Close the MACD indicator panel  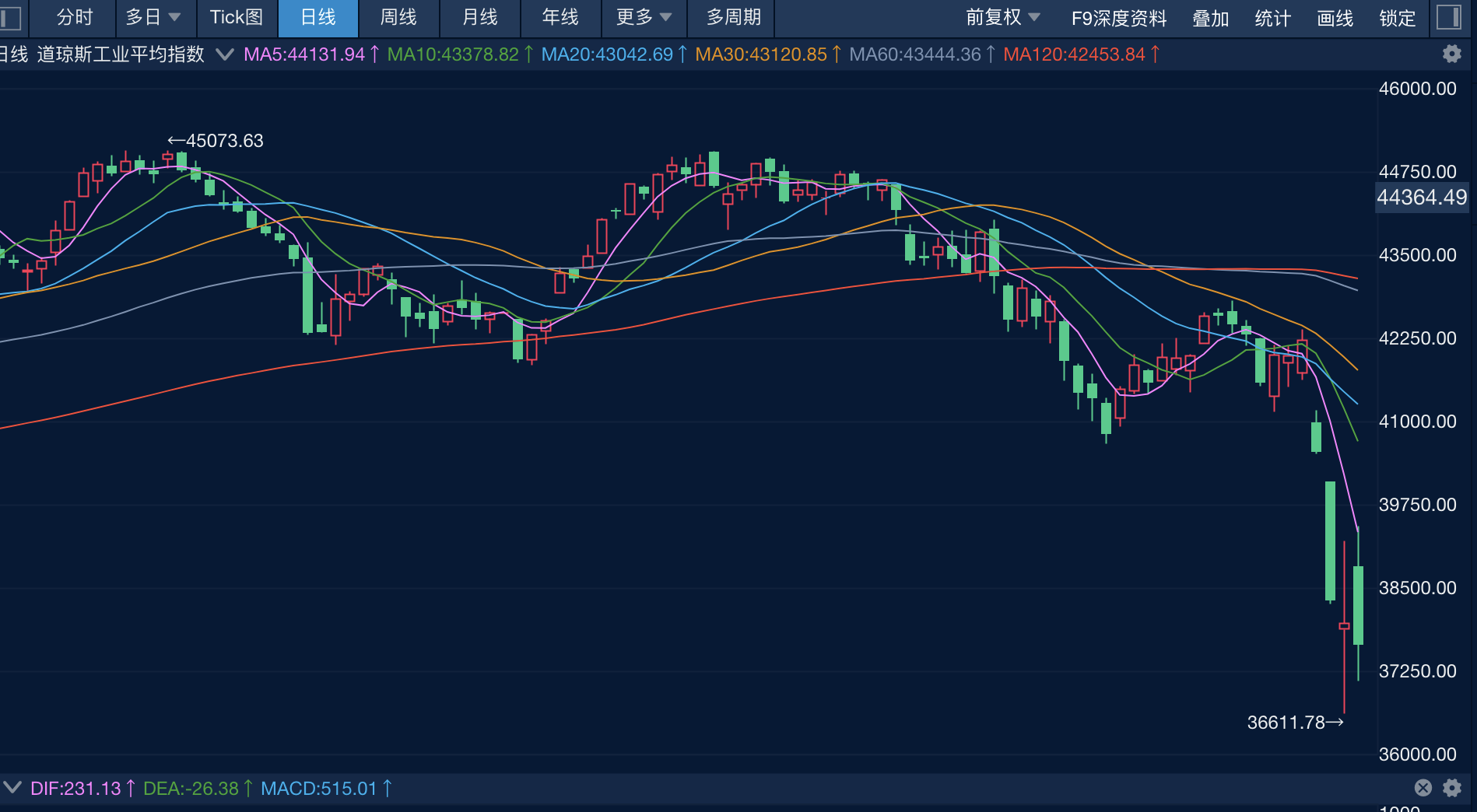(1423, 788)
